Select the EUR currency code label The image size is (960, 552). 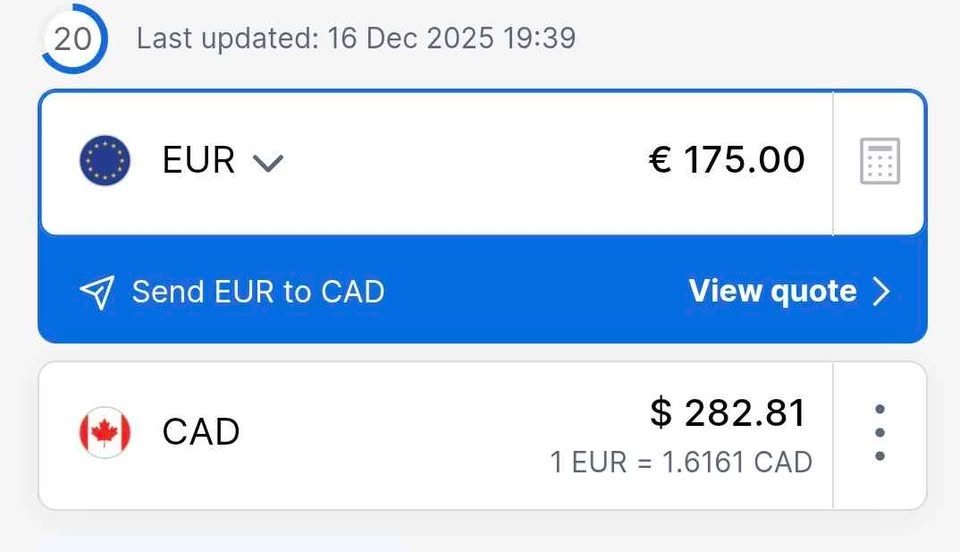tap(198, 160)
